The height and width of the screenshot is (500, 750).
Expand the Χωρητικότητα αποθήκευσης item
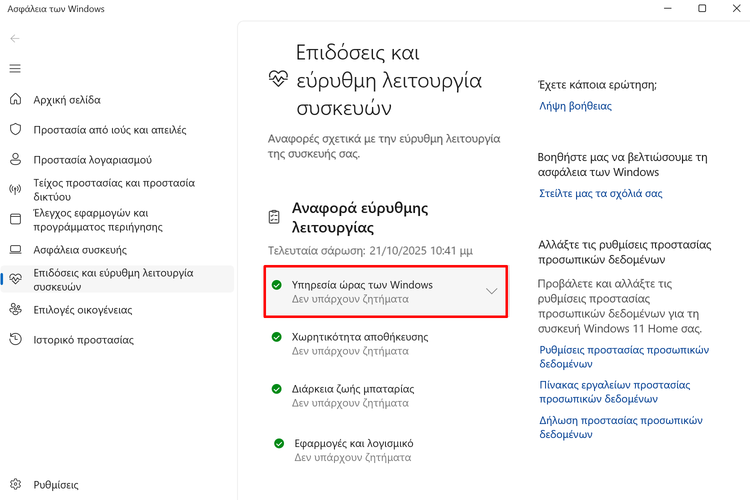tap(360, 344)
